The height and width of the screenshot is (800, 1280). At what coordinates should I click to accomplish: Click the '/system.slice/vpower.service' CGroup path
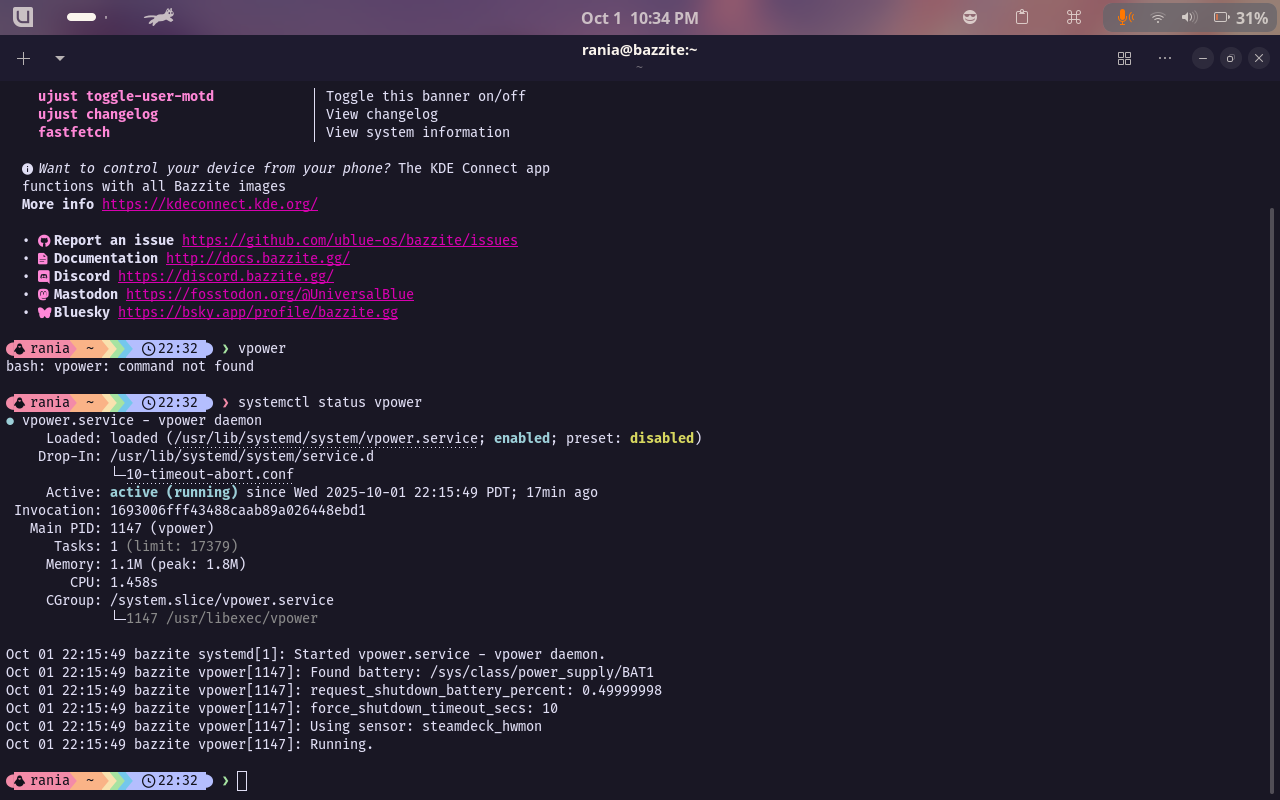[222, 600]
